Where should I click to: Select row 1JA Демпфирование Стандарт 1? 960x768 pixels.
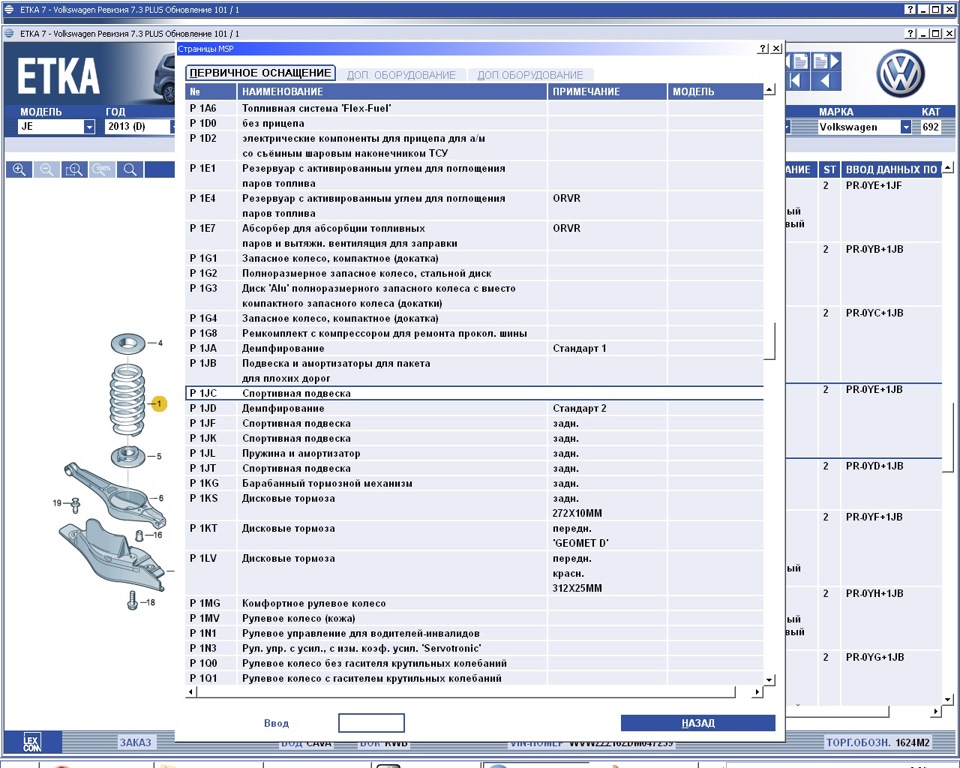[x=474, y=348]
